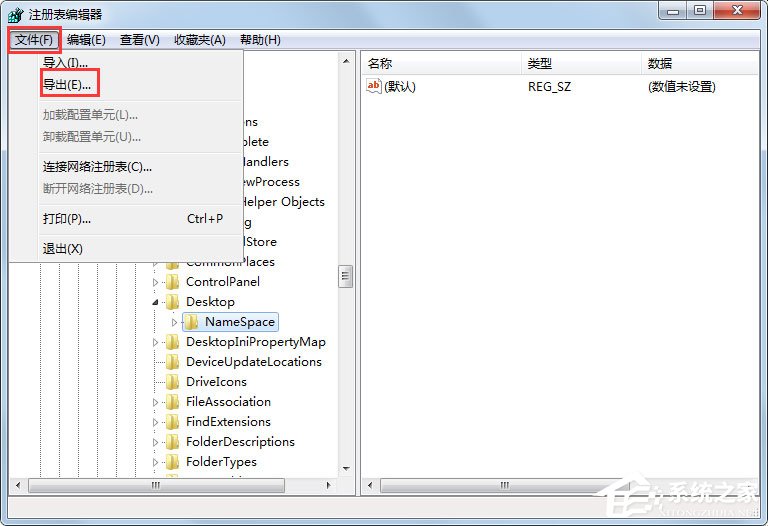Click the 数据 column header
This screenshot has width=768, height=526.
click(x=700, y=63)
